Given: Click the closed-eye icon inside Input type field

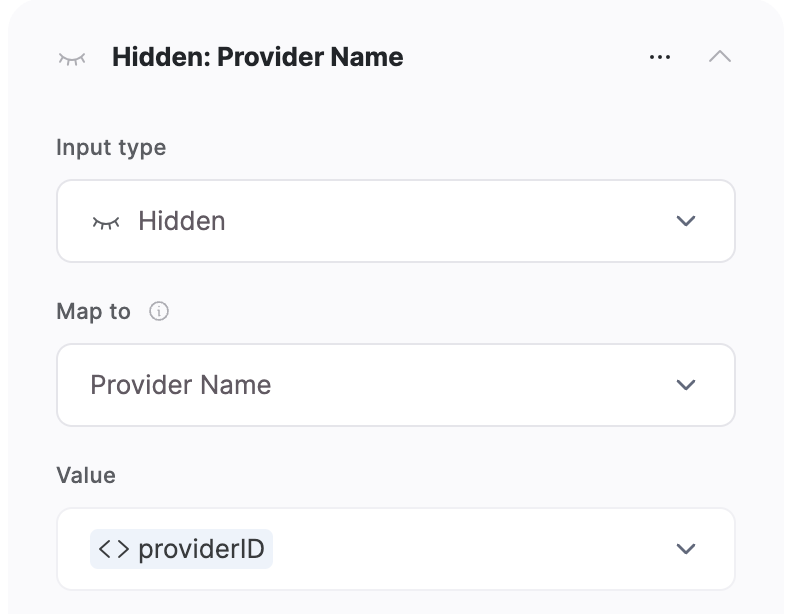Looking at the screenshot, I should point(106,222).
